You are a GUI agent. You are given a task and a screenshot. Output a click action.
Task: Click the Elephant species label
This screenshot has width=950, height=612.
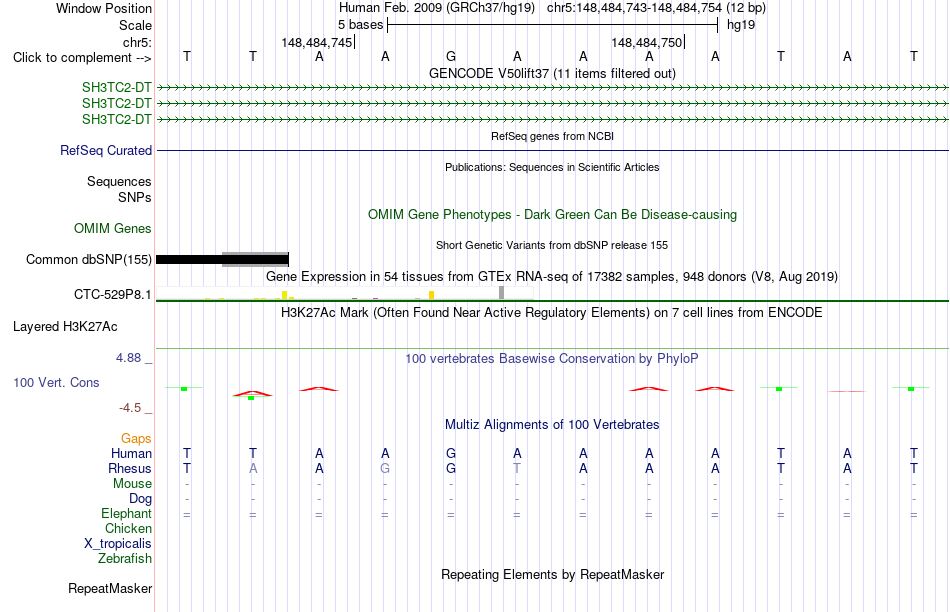point(126,513)
